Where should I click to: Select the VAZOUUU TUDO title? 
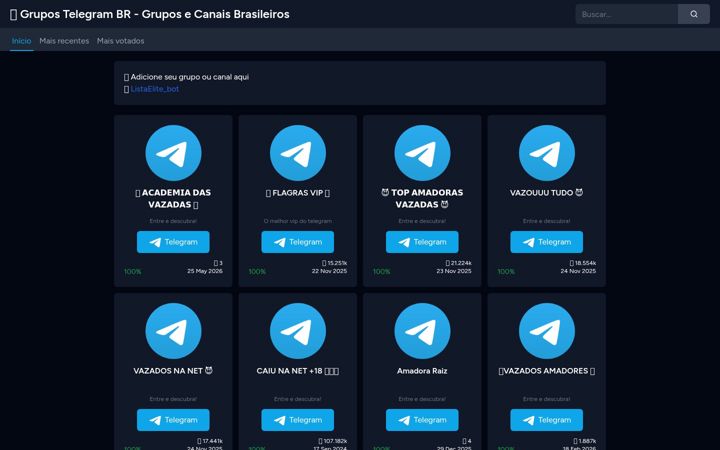click(546, 193)
